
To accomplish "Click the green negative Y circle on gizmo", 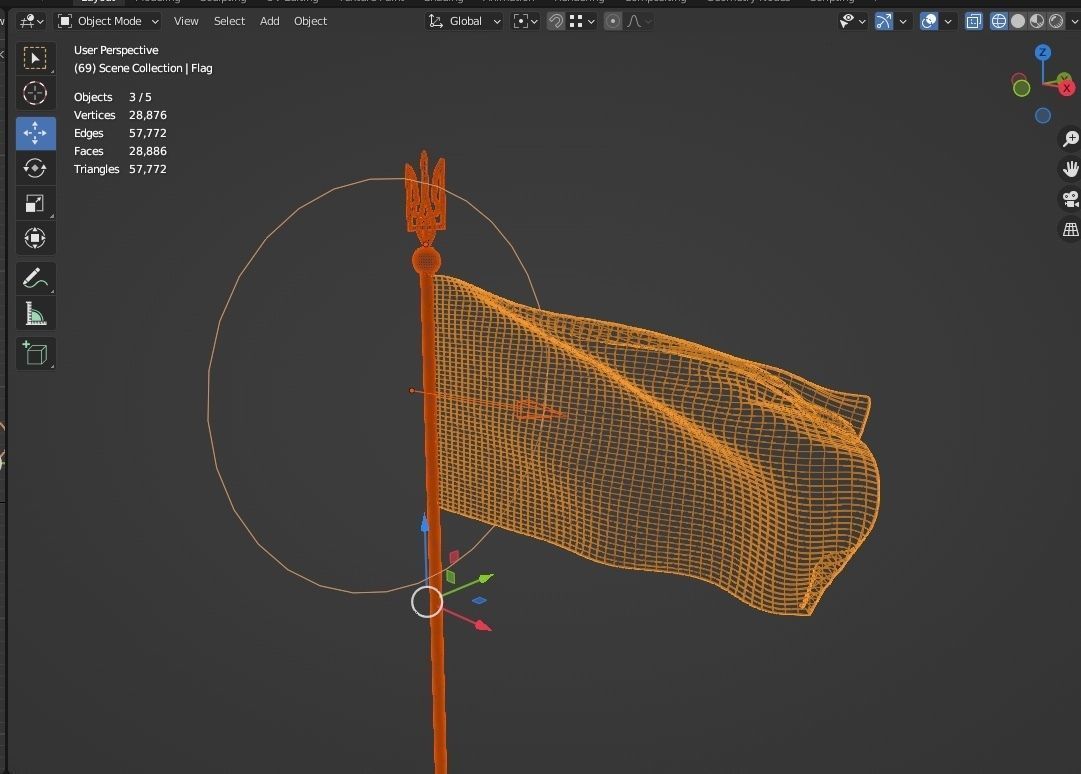I will [1022, 88].
